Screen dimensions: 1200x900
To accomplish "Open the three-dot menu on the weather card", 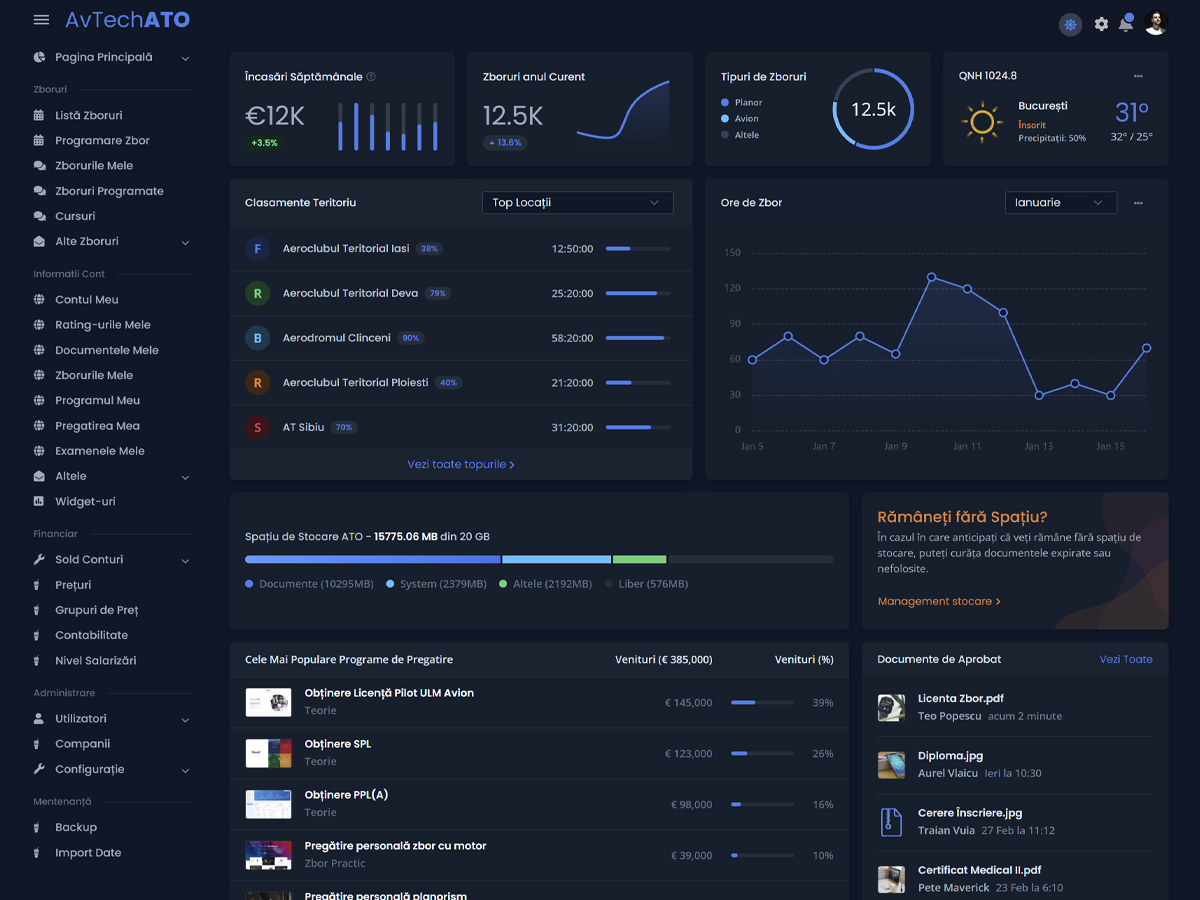I will click(x=1138, y=76).
